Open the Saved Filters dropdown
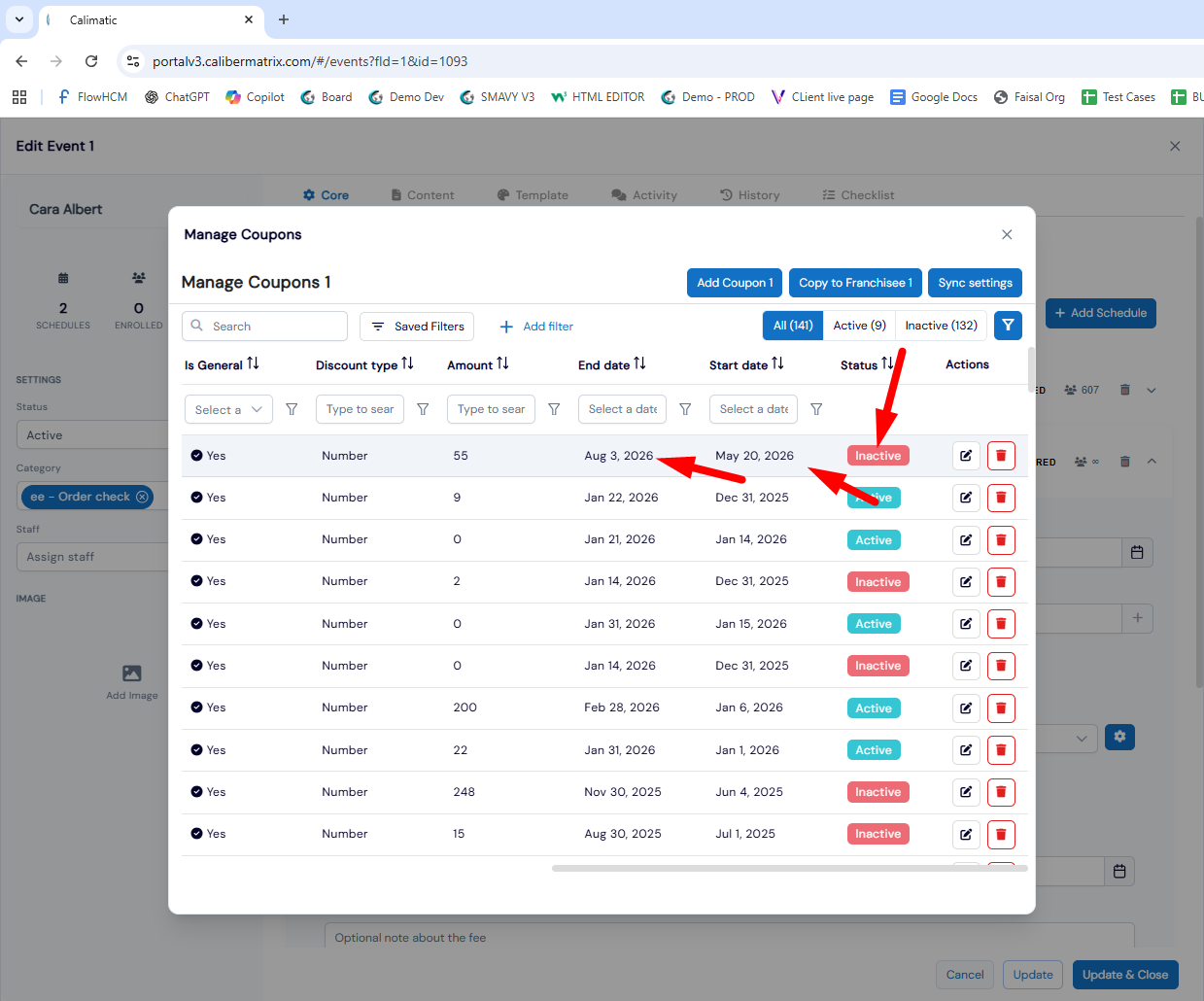This screenshot has height=1001, width=1204. tap(417, 327)
